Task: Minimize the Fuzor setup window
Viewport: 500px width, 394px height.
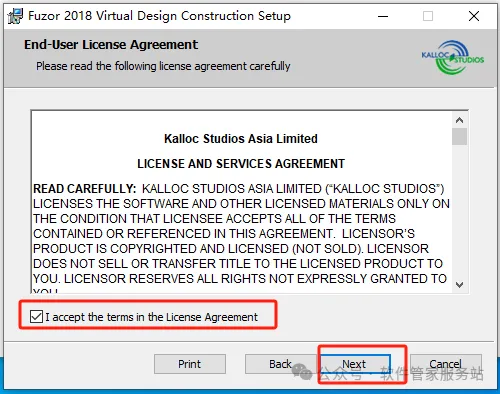Action: pyautogui.click(x=383, y=16)
